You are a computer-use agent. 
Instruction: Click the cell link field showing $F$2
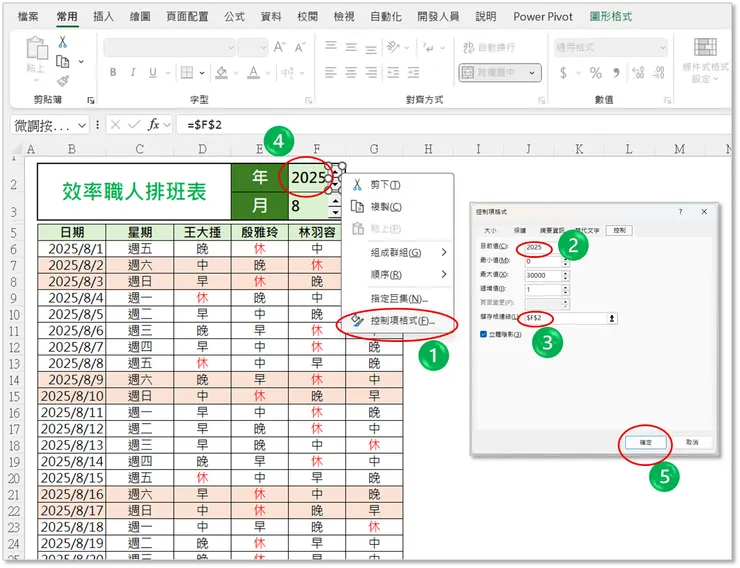565,318
